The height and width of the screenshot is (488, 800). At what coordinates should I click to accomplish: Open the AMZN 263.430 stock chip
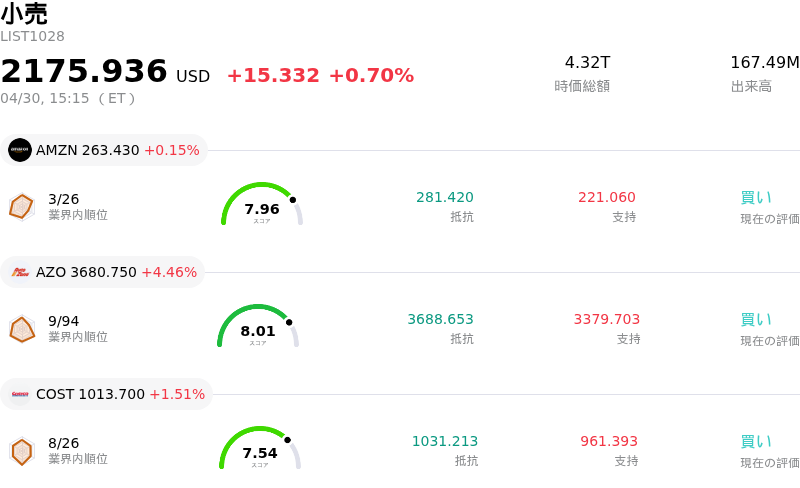pos(105,150)
